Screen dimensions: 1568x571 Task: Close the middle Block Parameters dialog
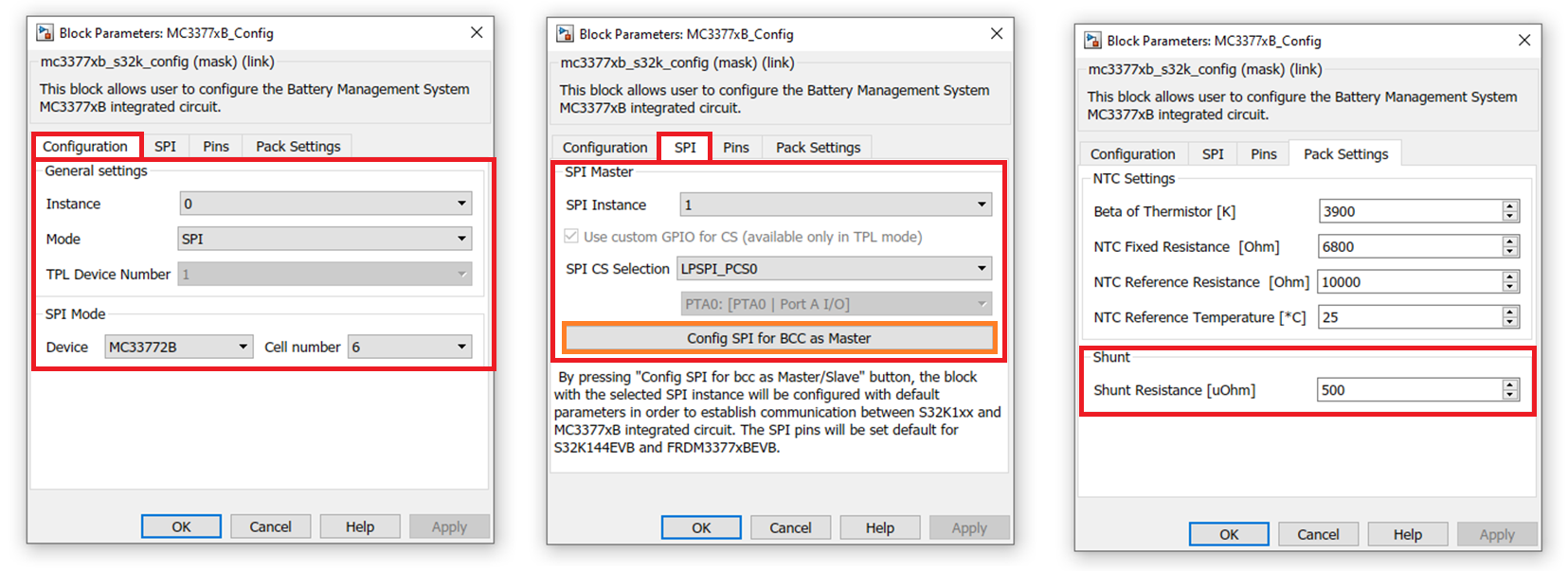pyautogui.click(x=996, y=34)
